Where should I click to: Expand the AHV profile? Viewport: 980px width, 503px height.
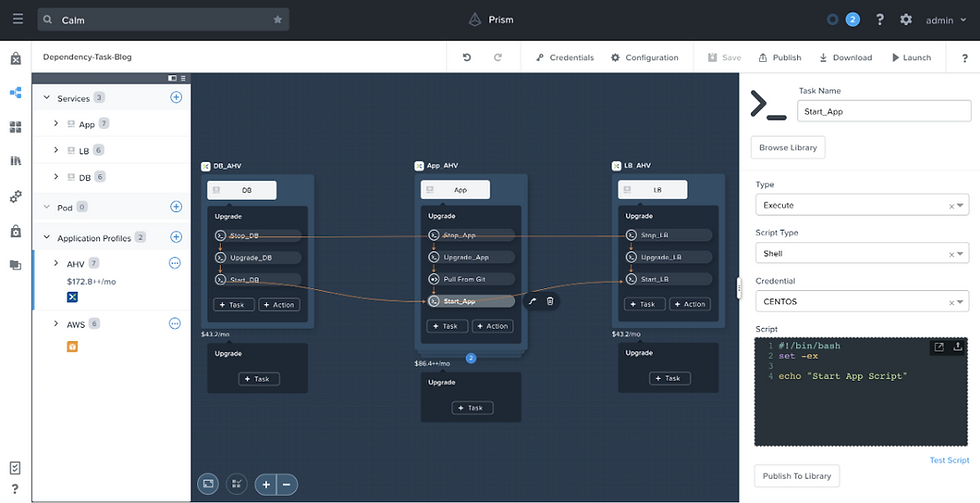pos(56,263)
